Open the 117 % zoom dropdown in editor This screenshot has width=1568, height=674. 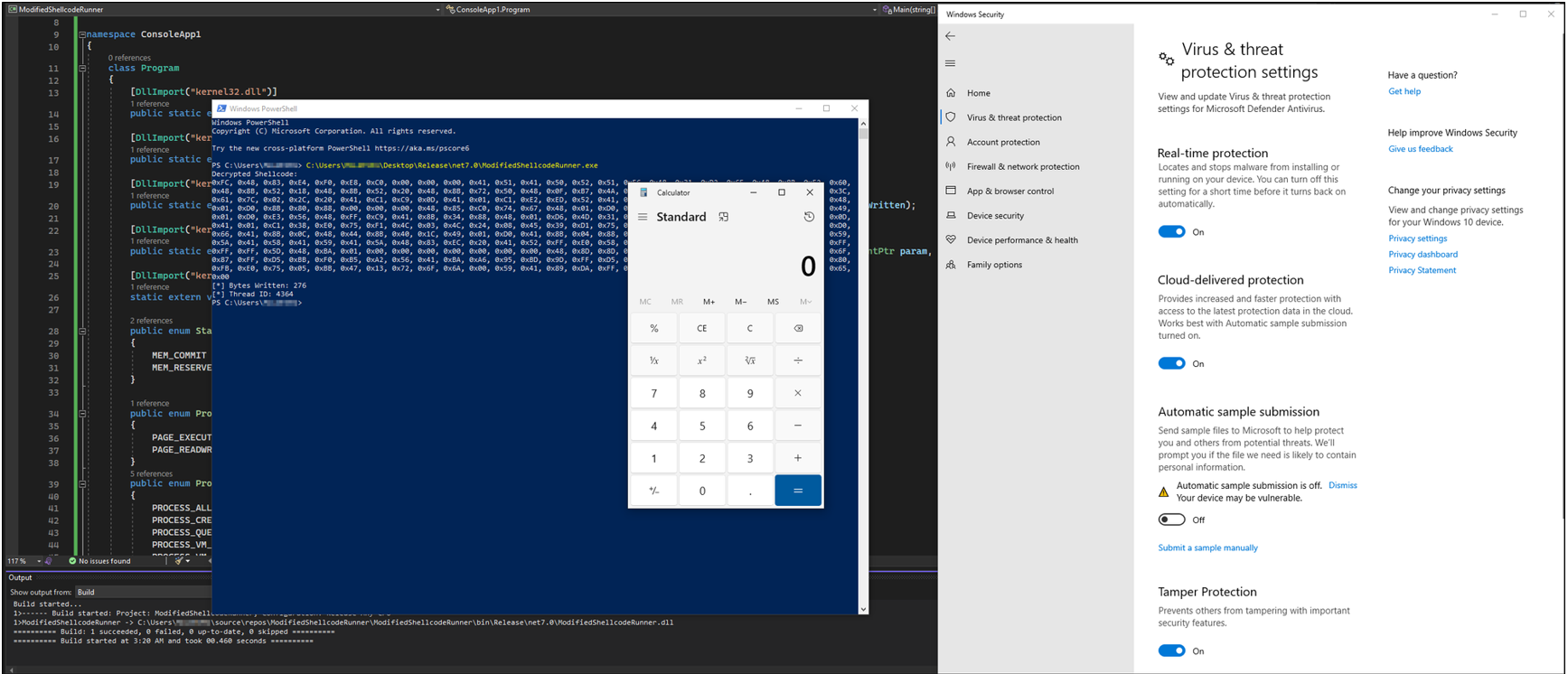click(x=24, y=561)
